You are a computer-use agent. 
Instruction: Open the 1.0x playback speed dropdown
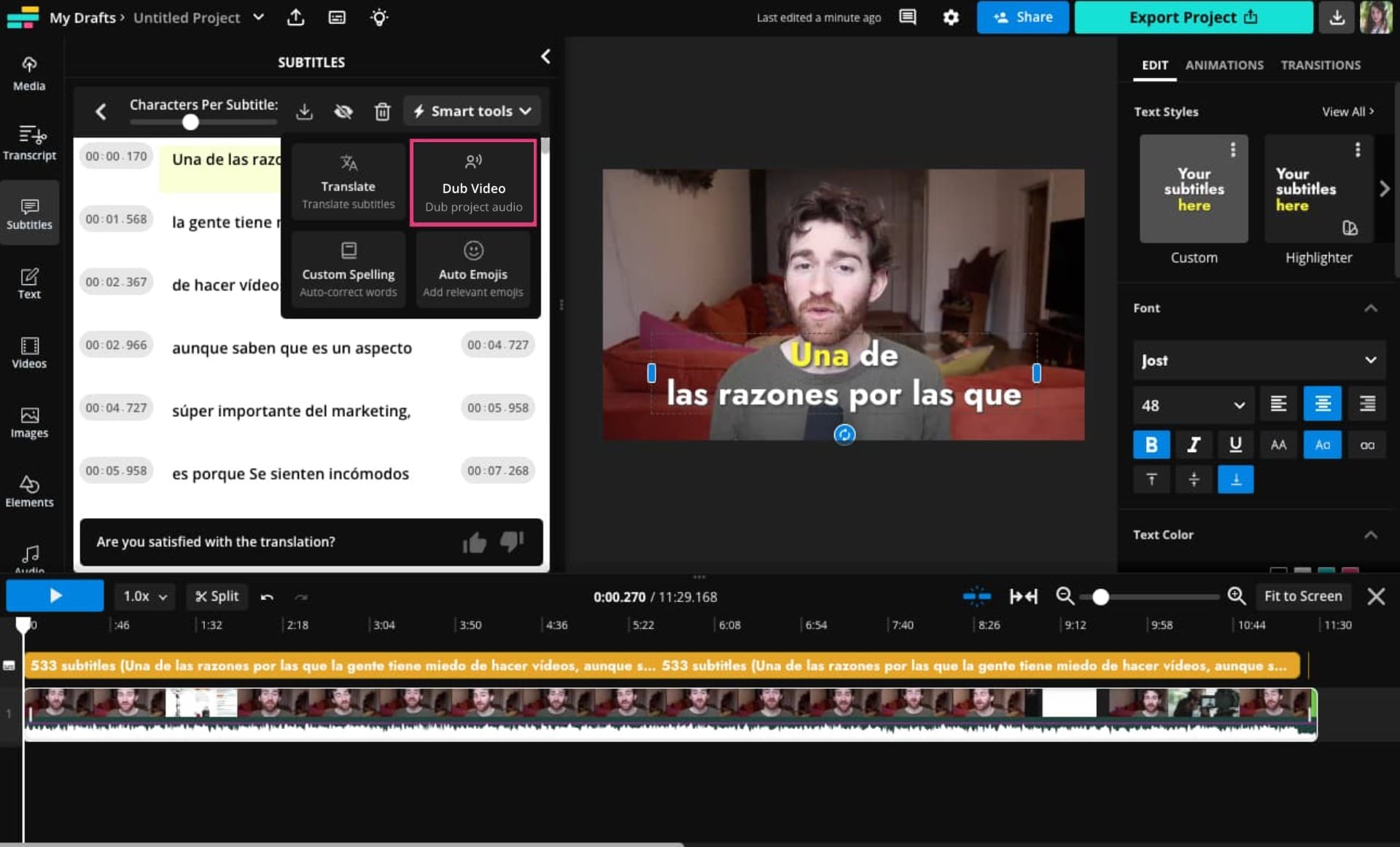tap(144, 596)
